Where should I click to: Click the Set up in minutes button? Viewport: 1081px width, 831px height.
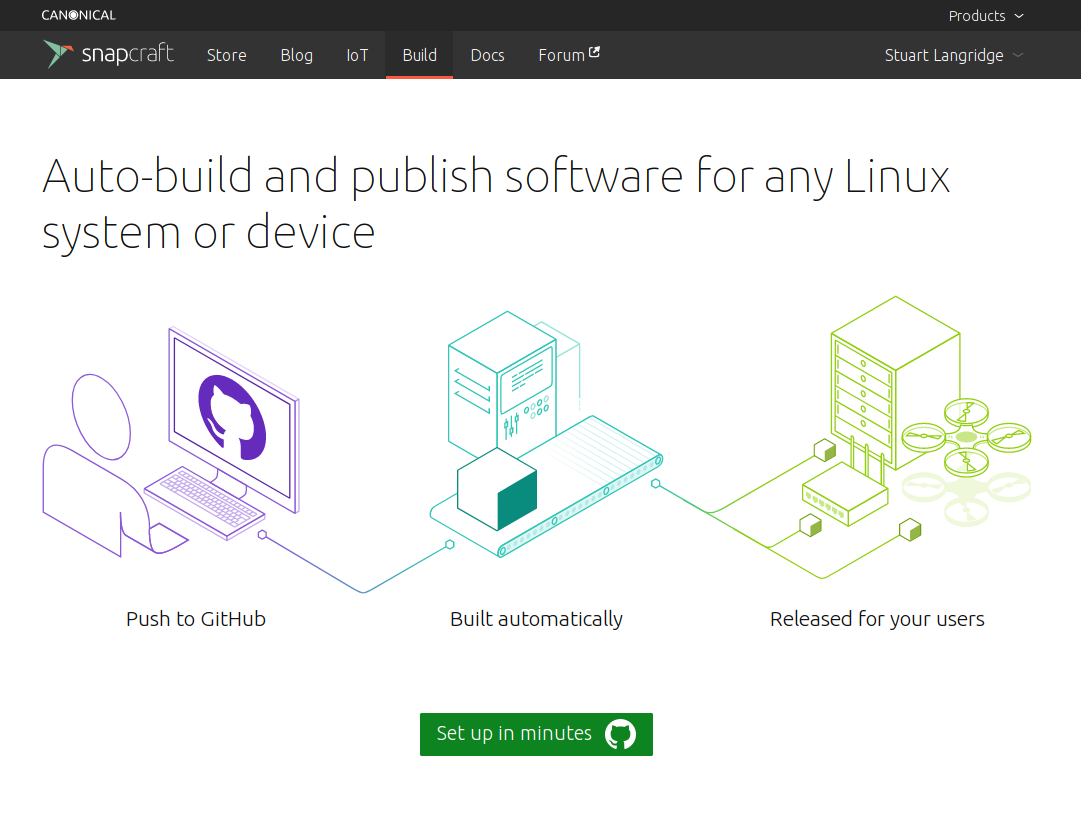click(536, 734)
